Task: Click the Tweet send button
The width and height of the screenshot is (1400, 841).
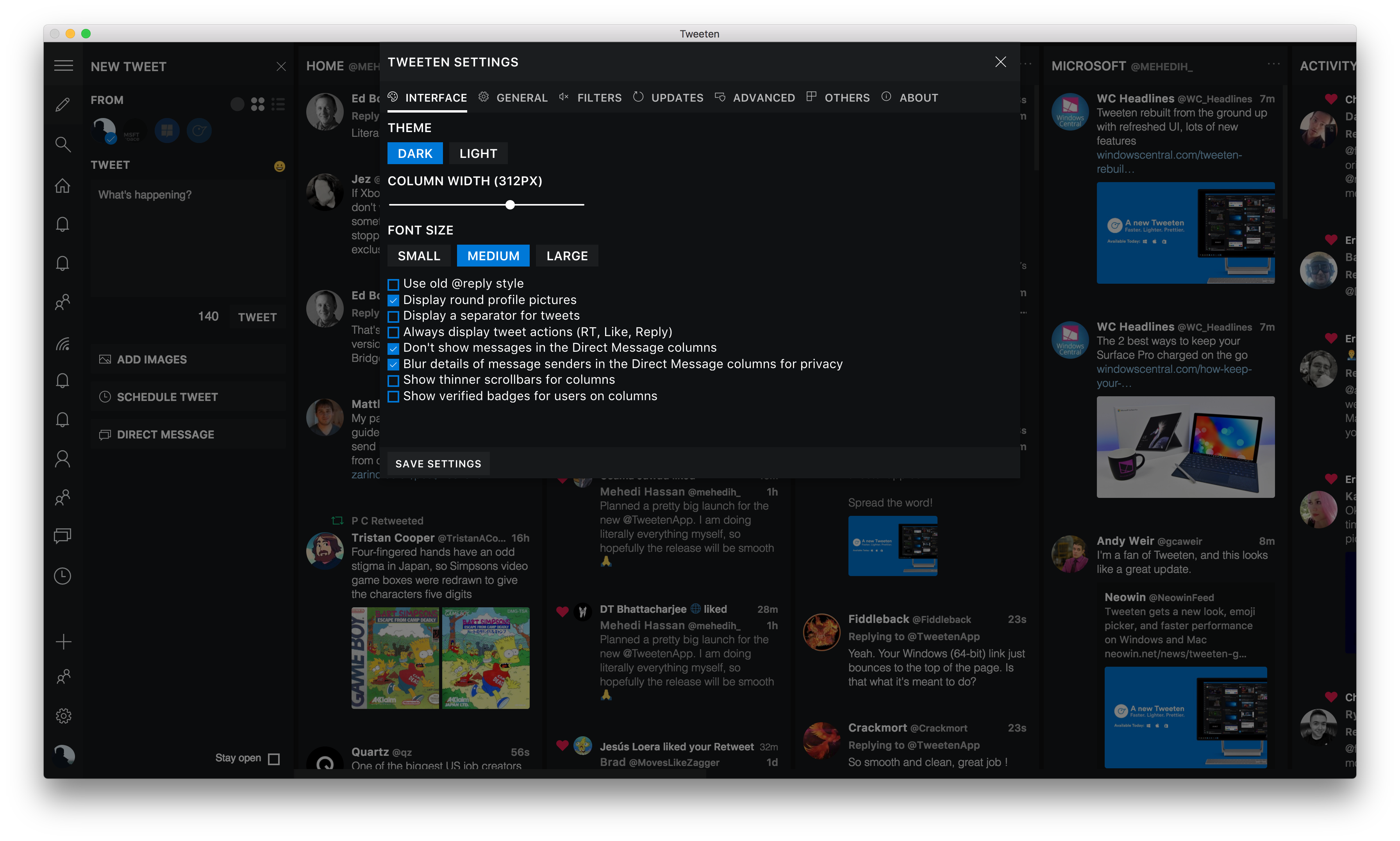Action: tap(257, 317)
